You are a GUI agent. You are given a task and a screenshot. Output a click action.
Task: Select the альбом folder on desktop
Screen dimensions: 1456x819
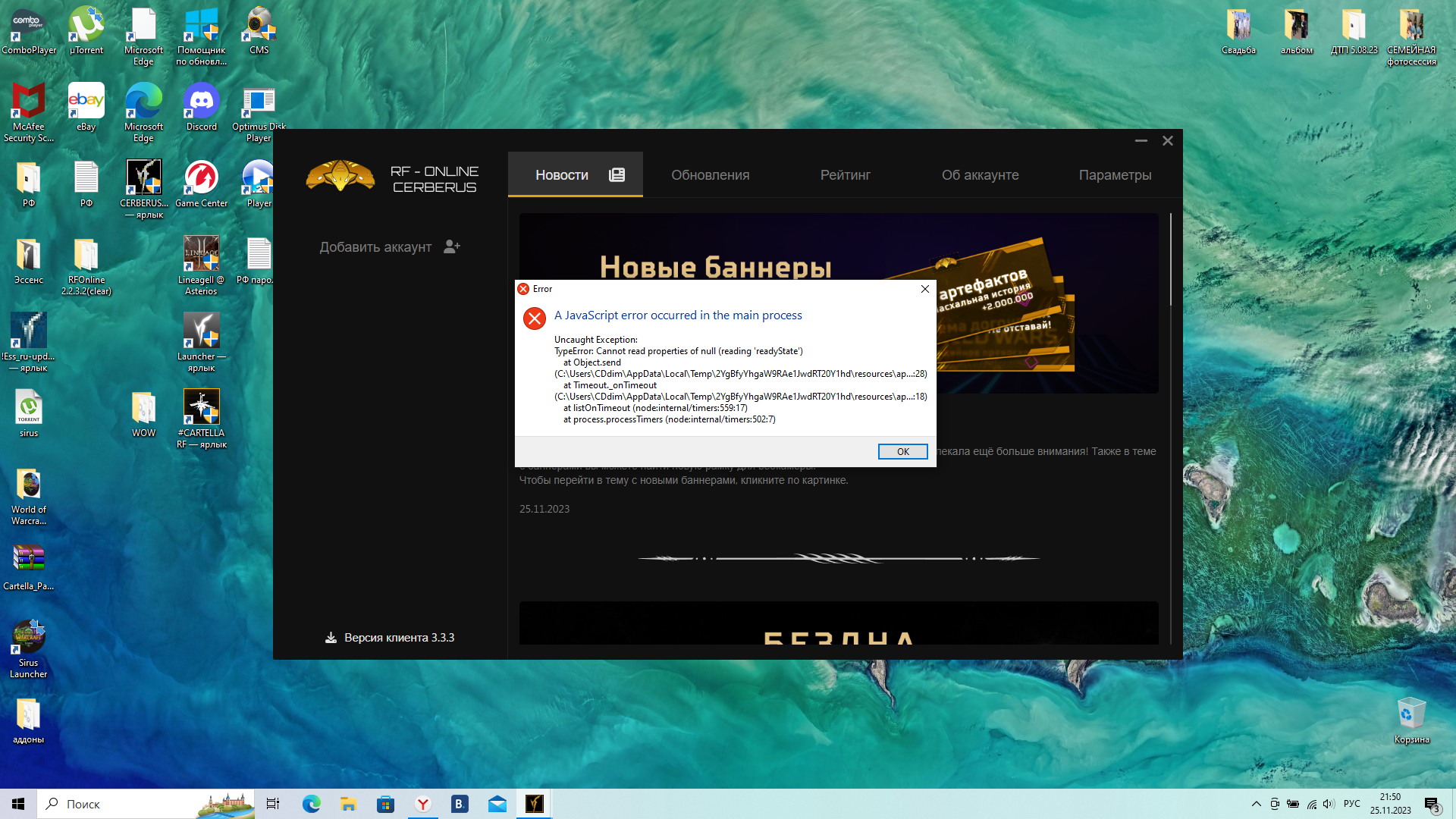click(x=1296, y=31)
